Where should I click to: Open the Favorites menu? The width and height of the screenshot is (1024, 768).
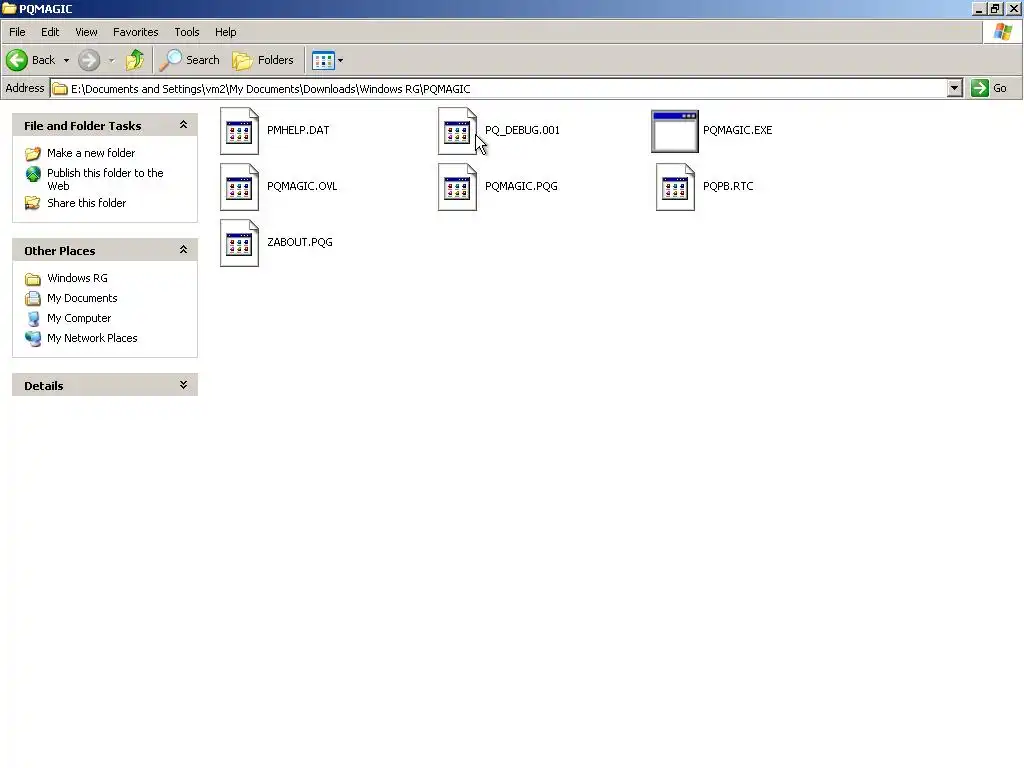click(135, 32)
